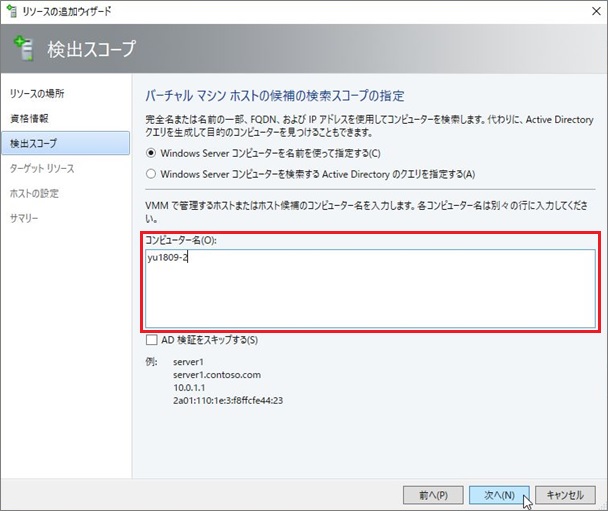The image size is (608, 511).
Task: Click the wizard icon in the title bar
Action: [11, 11]
